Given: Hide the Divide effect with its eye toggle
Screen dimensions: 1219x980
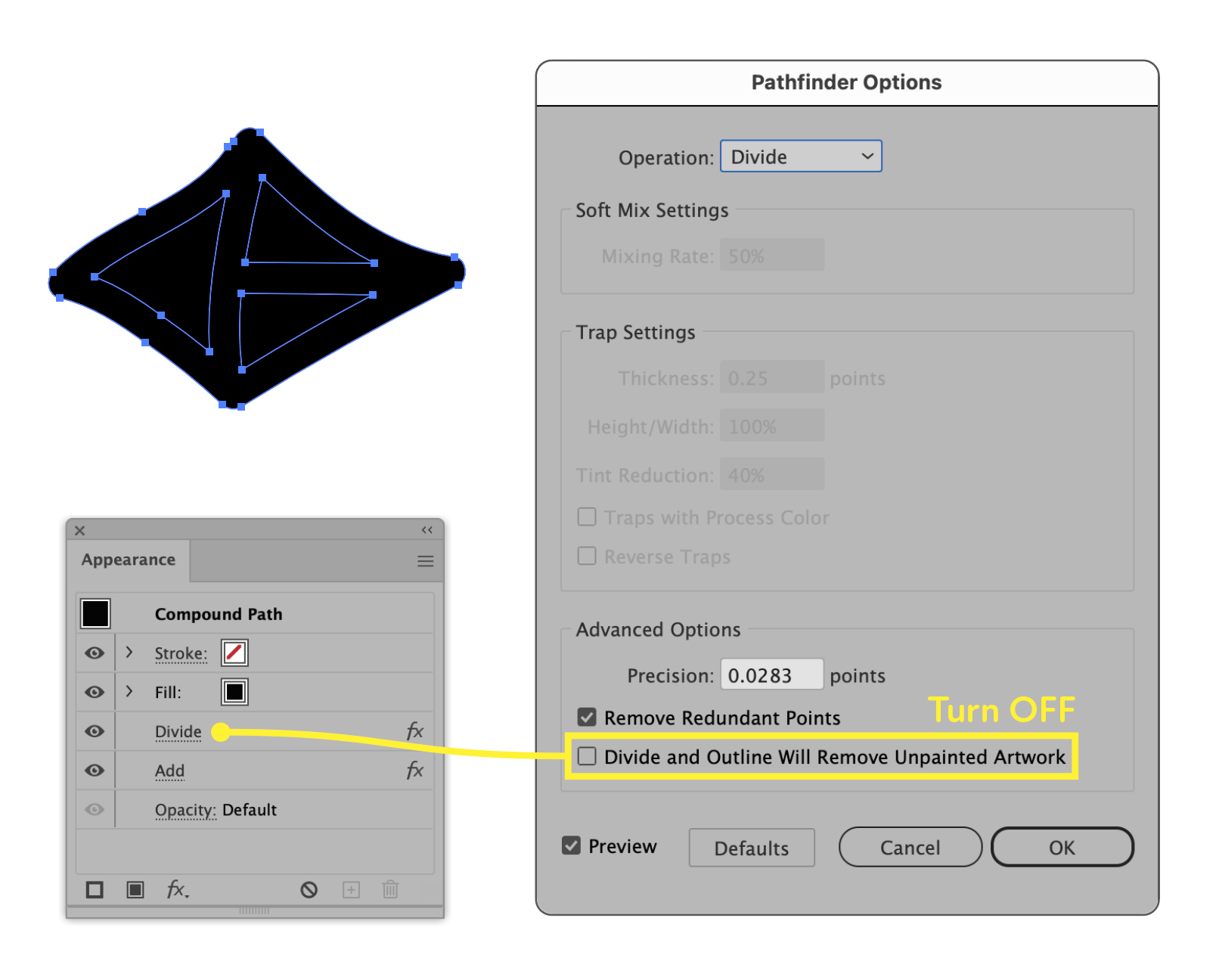Looking at the screenshot, I should click(x=94, y=730).
